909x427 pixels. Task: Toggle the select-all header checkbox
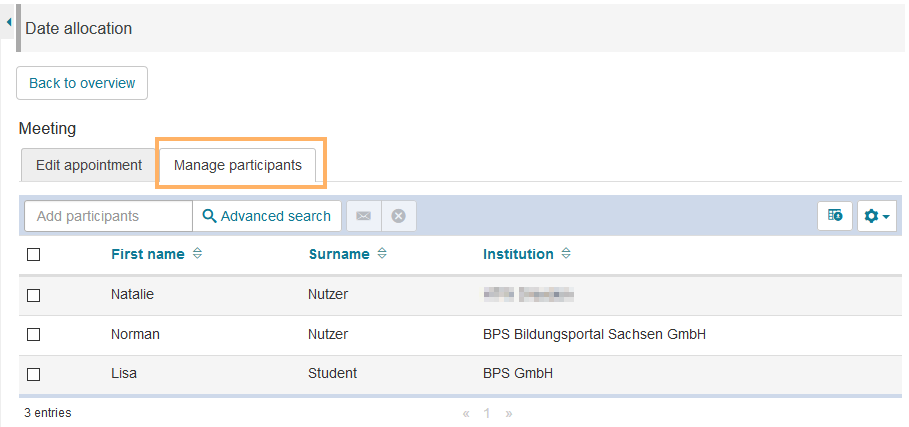(34, 255)
